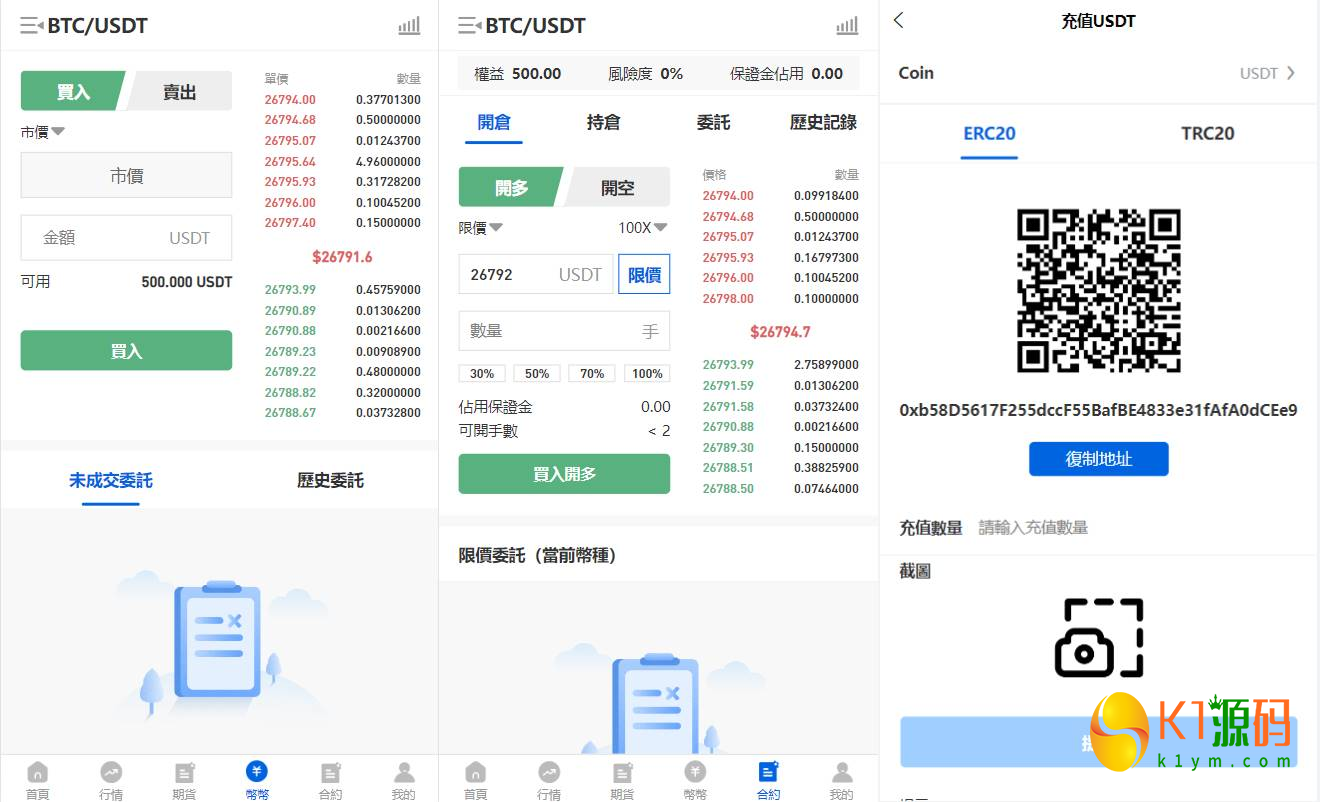Open the menu icon on the spot trading screen
The height and width of the screenshot is (802, 1320).
click(32, 26)
